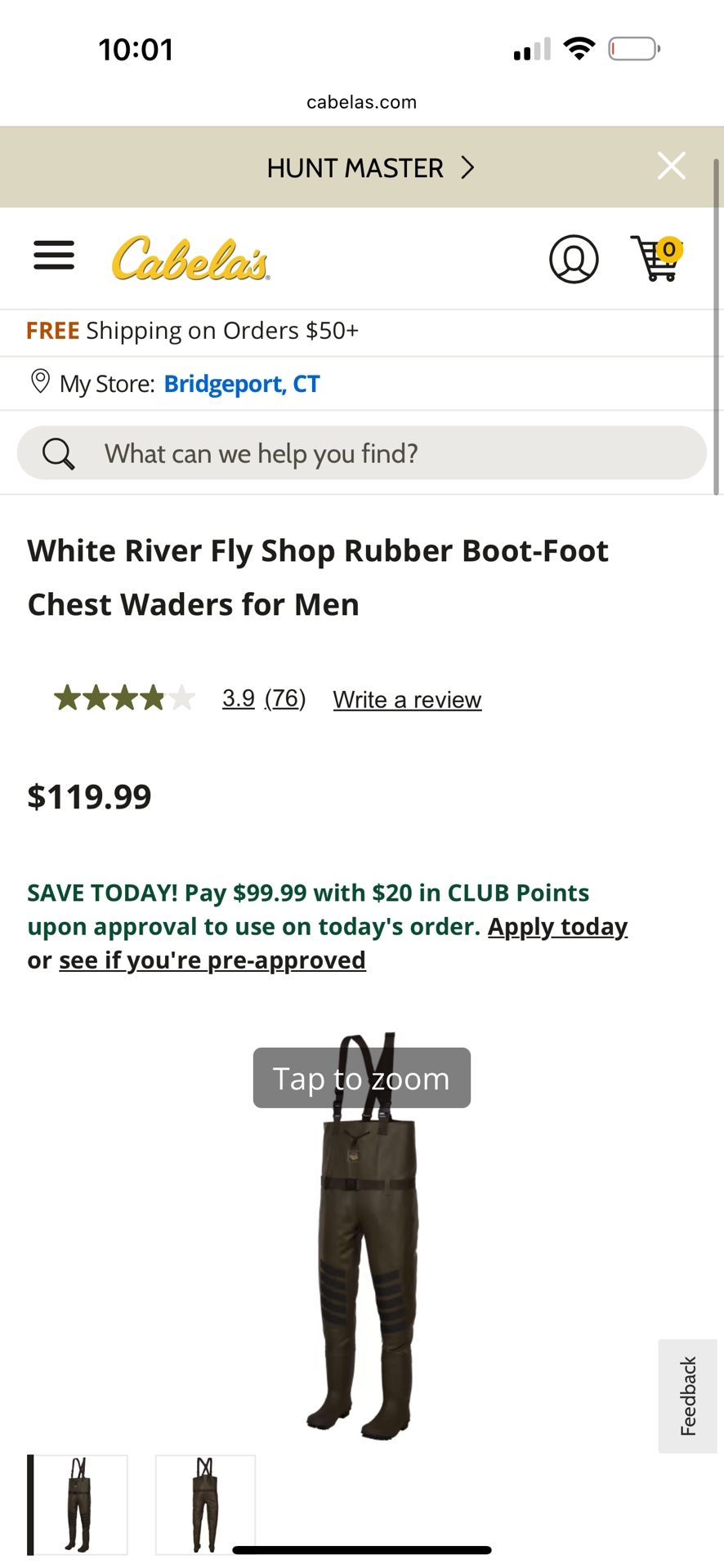Tap the Cabela's logo
This screenshot has width=724, height=1568.
(190, 259)
